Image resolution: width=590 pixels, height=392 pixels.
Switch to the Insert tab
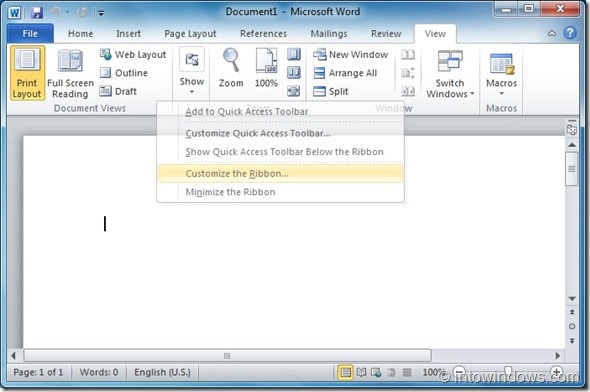click(128, 33)
